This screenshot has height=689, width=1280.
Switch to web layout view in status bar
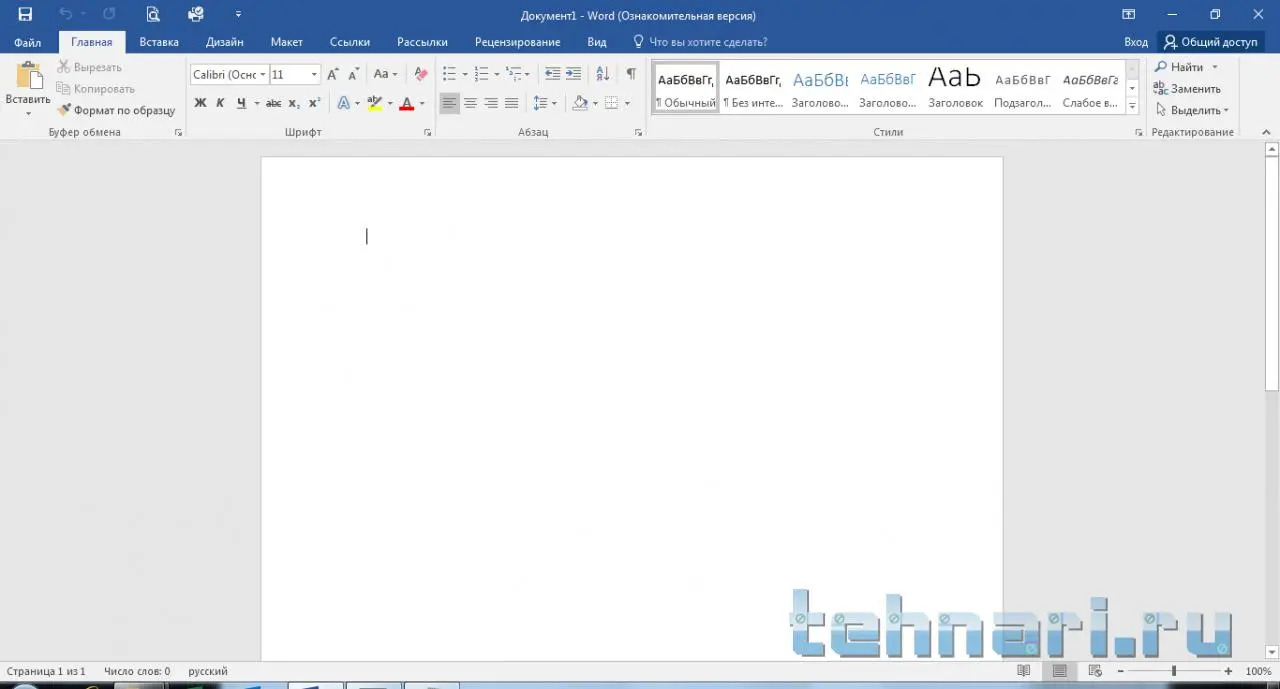pos(1095,671)
